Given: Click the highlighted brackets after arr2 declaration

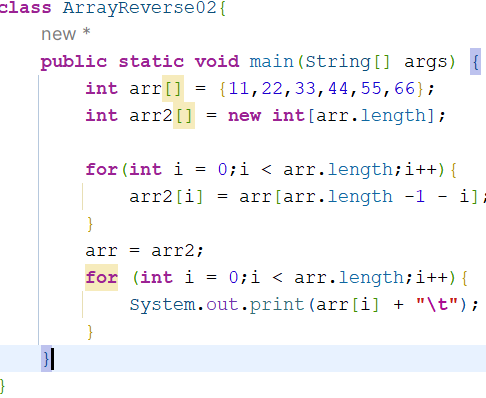Looking at the screenshot, I should [184, 116].
